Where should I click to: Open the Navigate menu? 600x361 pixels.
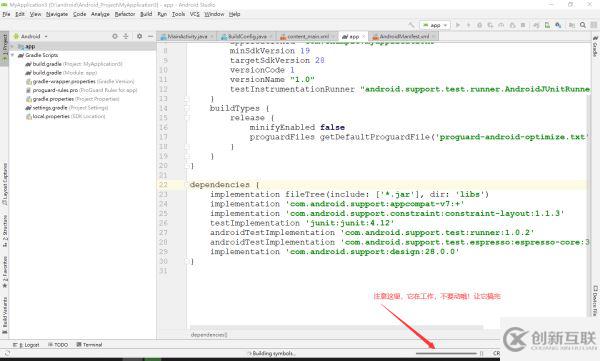57,14
